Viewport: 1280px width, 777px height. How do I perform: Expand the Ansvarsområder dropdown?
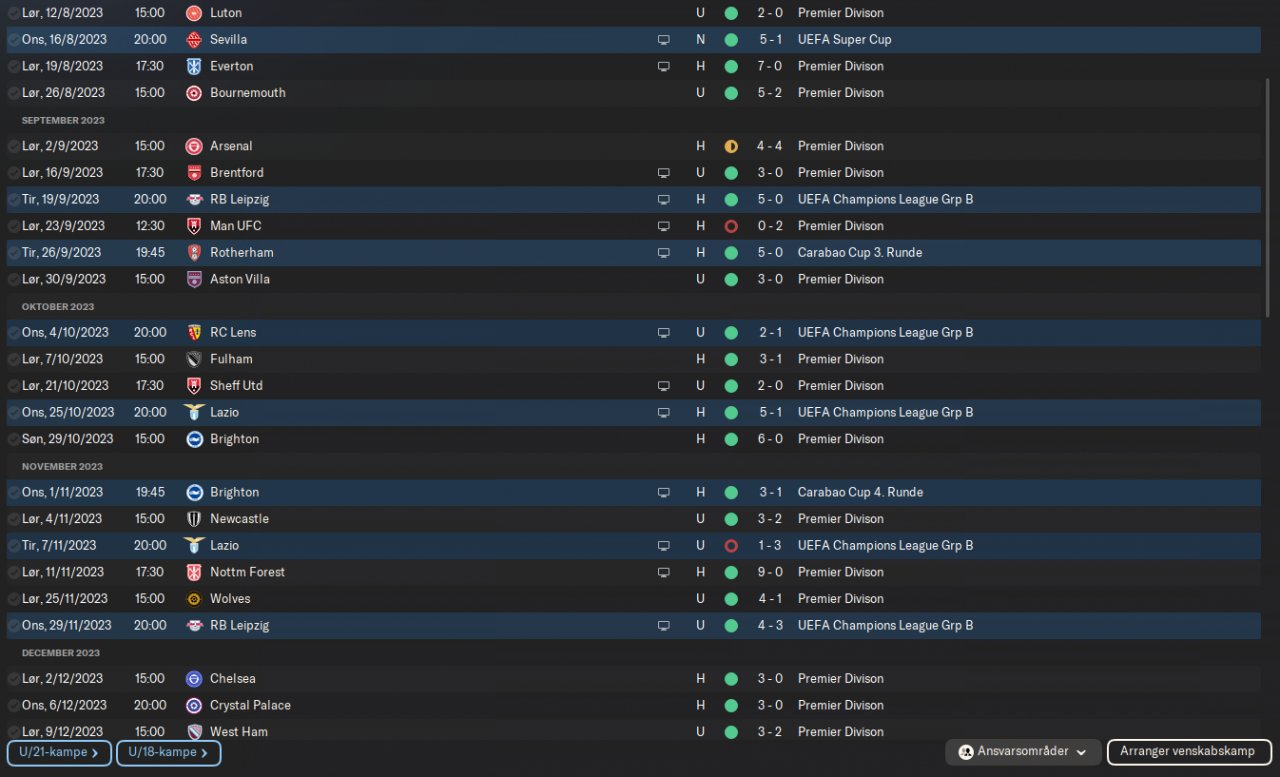pos(1023,751)
